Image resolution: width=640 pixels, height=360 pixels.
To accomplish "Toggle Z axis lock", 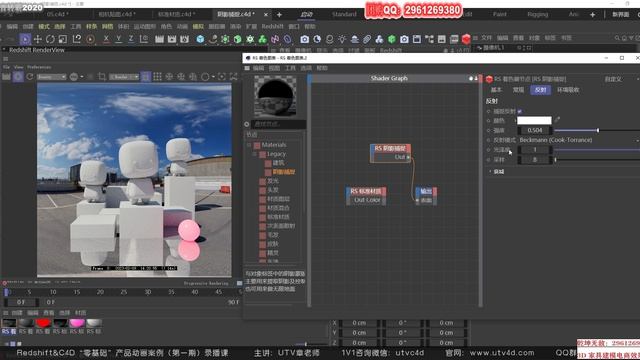I will pyautogui.click(x=131, y=39).
